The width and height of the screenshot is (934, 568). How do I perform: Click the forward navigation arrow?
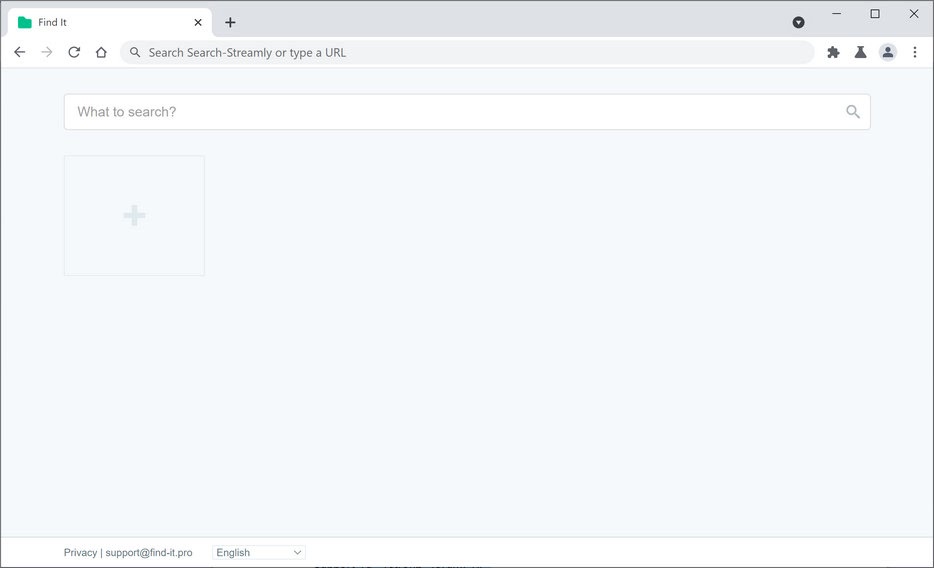[x=46, y=52]
